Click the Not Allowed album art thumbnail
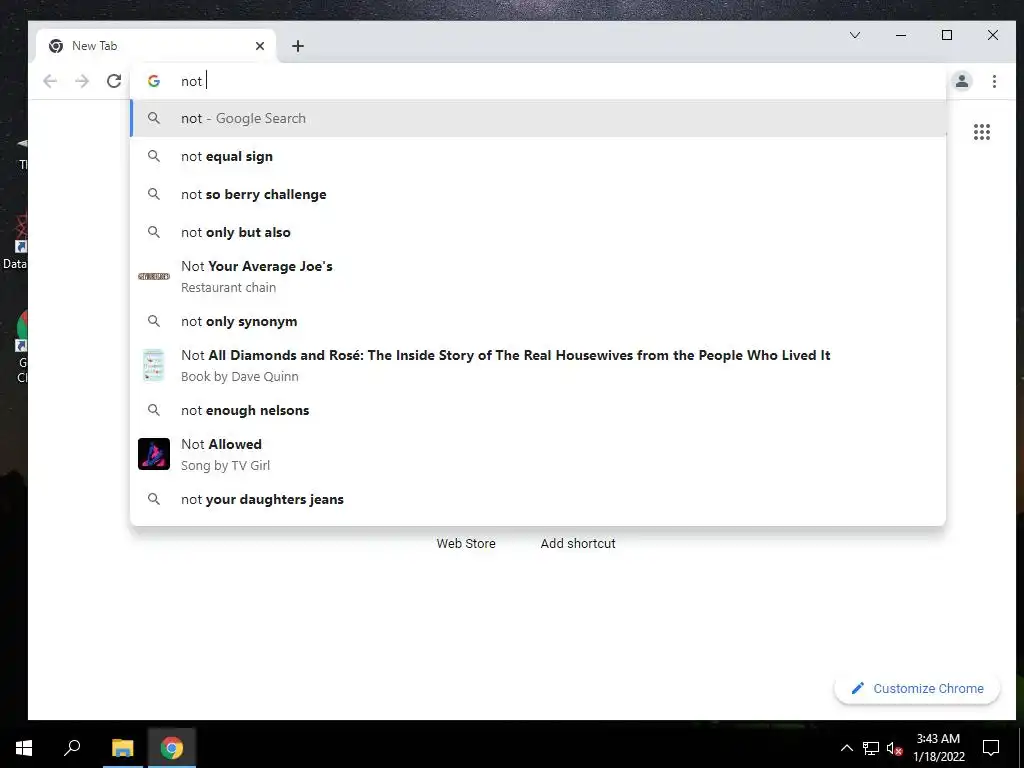Screen dimensions: 1024x768 point(154,454)
